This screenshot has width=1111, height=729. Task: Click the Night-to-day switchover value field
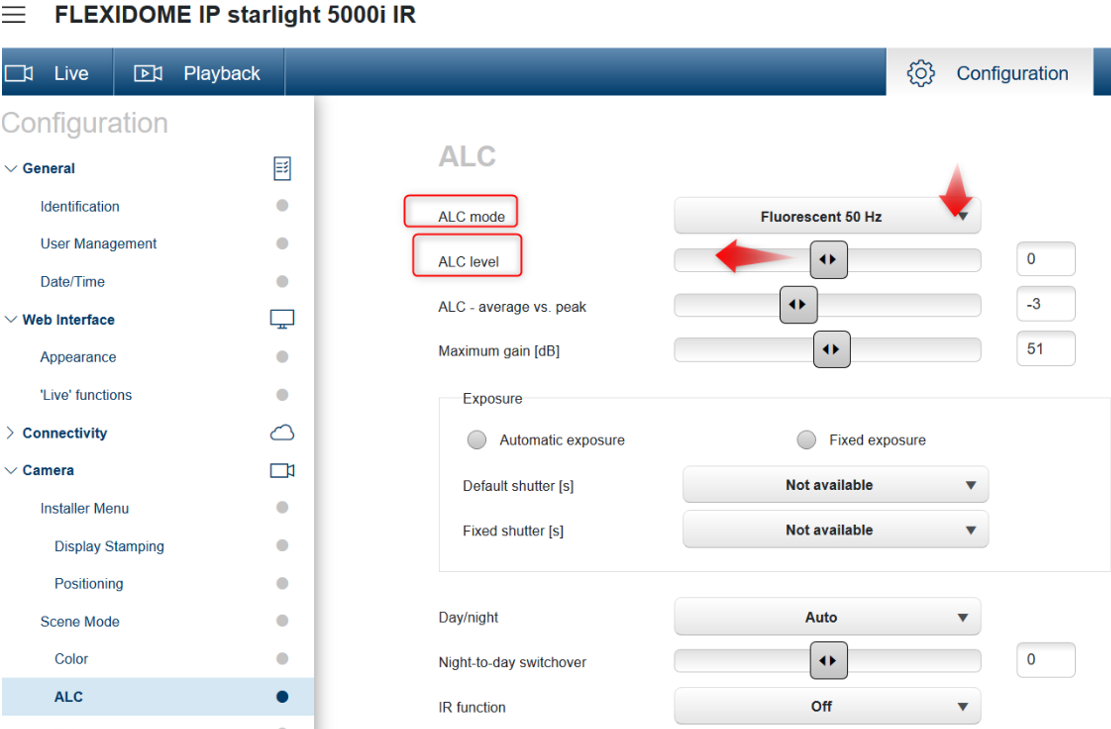click(1046, 660)
